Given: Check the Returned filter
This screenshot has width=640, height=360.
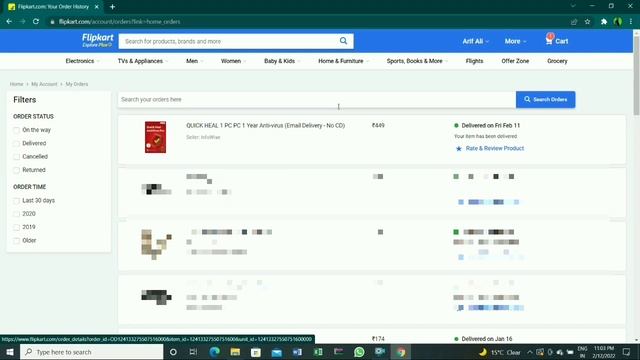Looking at the screenshot, I should pyautogui.click(x=16, y=170).
